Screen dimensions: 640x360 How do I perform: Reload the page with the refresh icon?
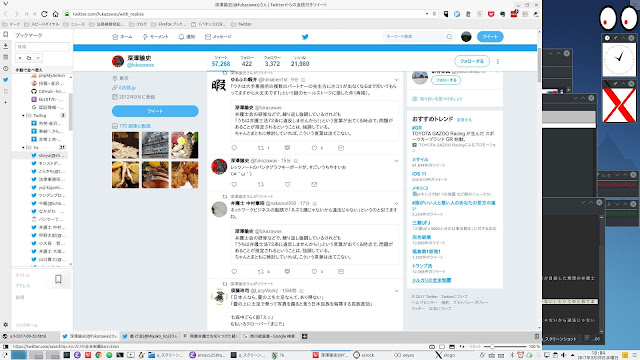coord(44,14)
